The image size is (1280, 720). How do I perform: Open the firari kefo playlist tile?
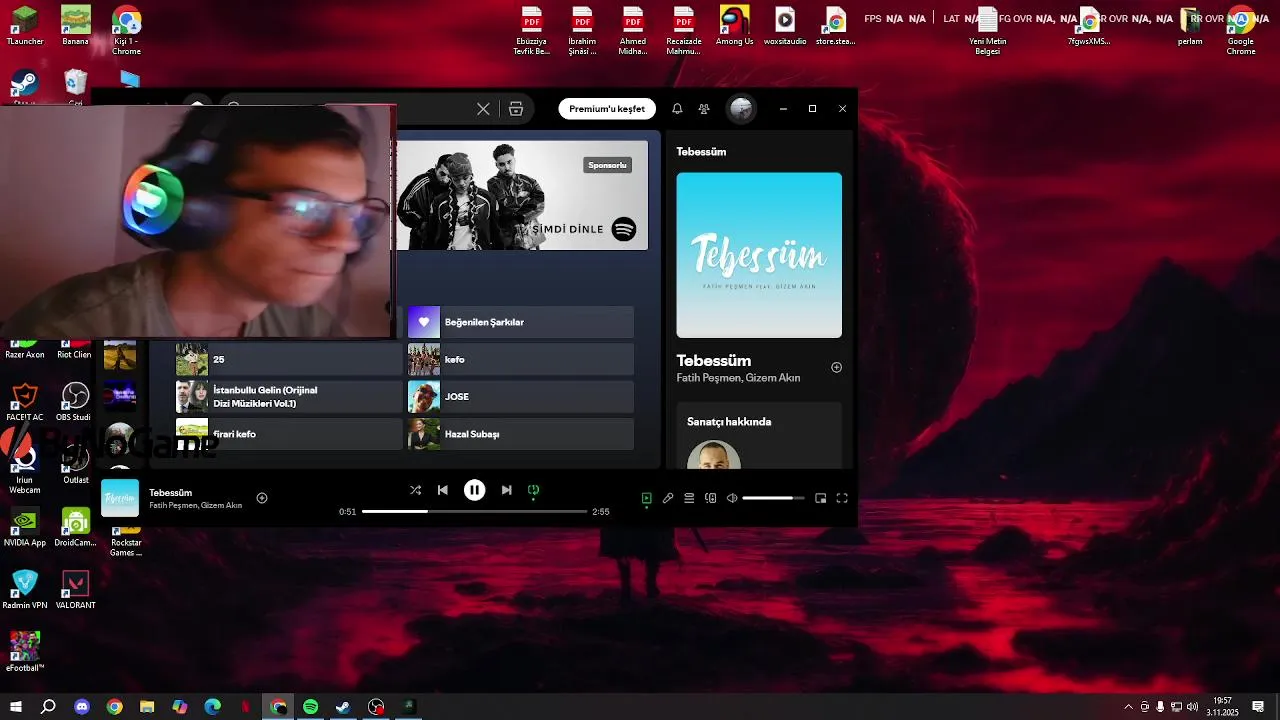point(289,434)
